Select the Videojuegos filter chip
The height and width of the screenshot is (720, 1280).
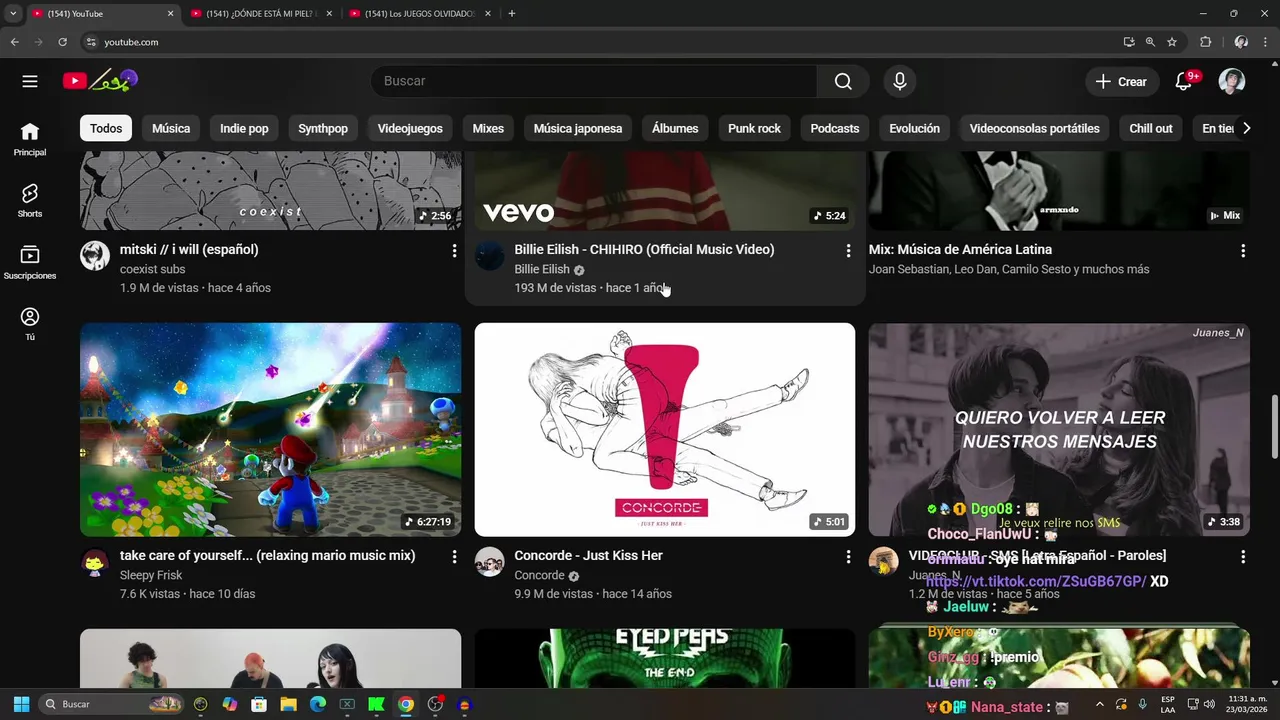tap(410, 128)
